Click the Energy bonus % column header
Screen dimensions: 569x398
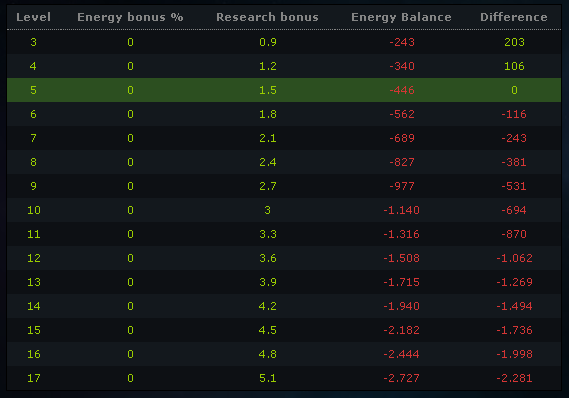130,17
